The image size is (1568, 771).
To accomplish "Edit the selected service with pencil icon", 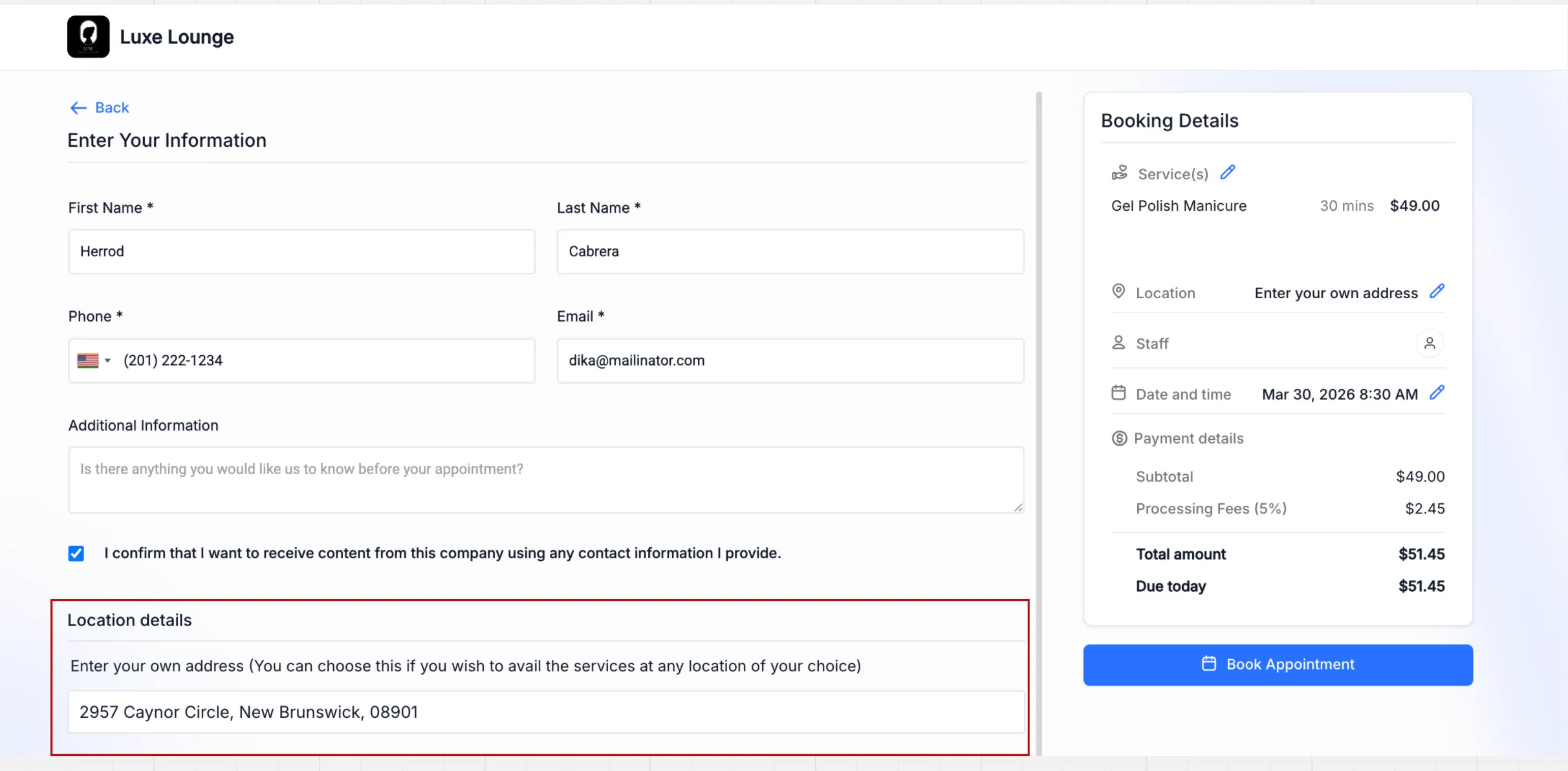I will (x=1227, y=173).
